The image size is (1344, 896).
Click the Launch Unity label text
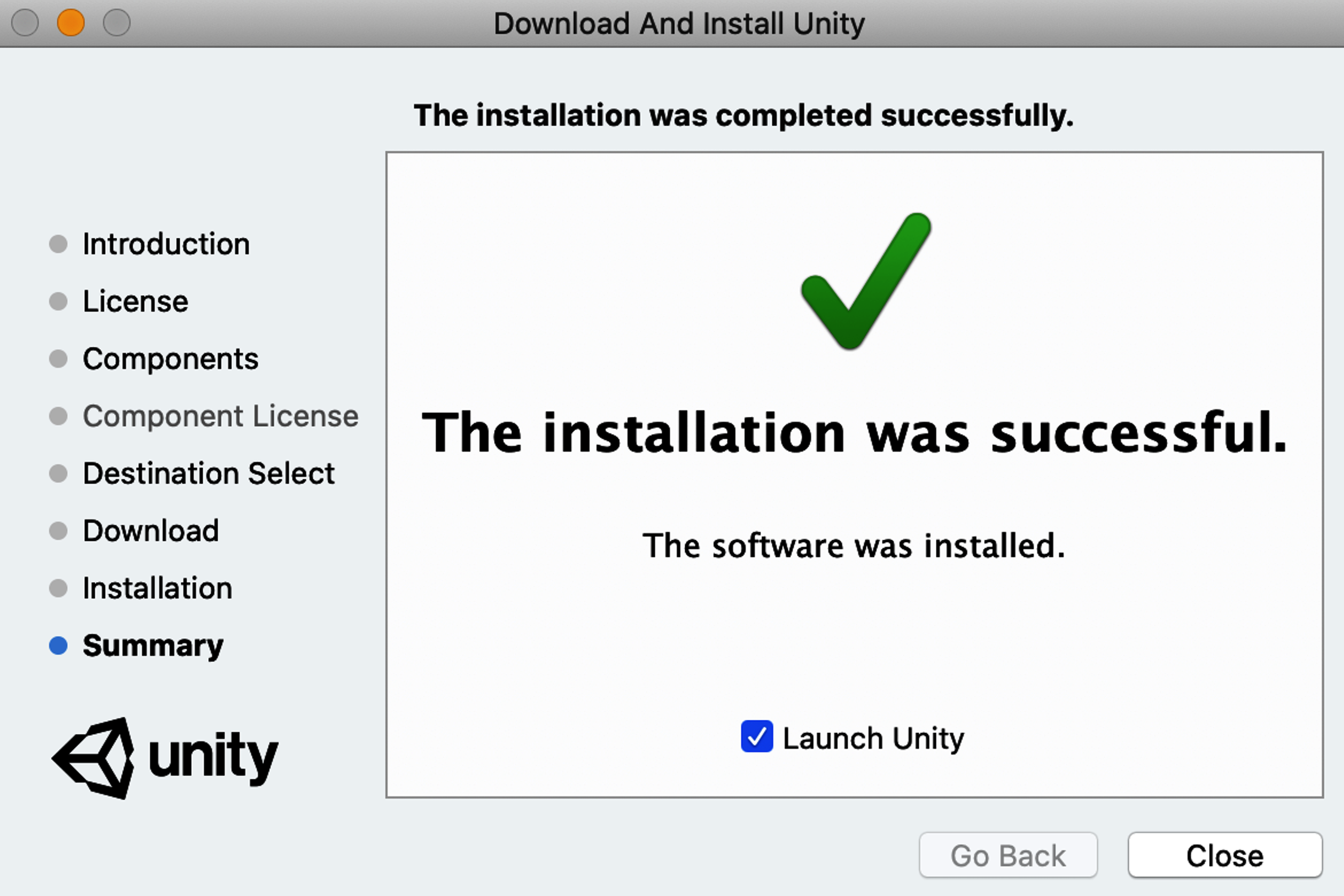[x=873, y=738]
